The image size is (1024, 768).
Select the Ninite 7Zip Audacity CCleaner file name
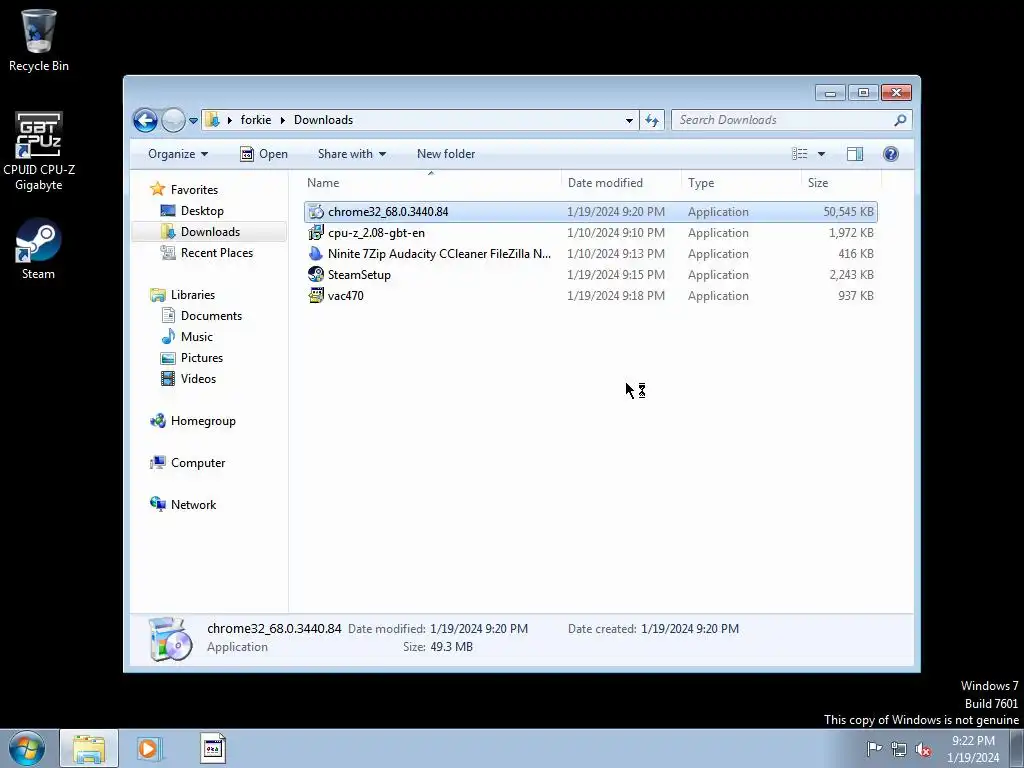[440, 253]
